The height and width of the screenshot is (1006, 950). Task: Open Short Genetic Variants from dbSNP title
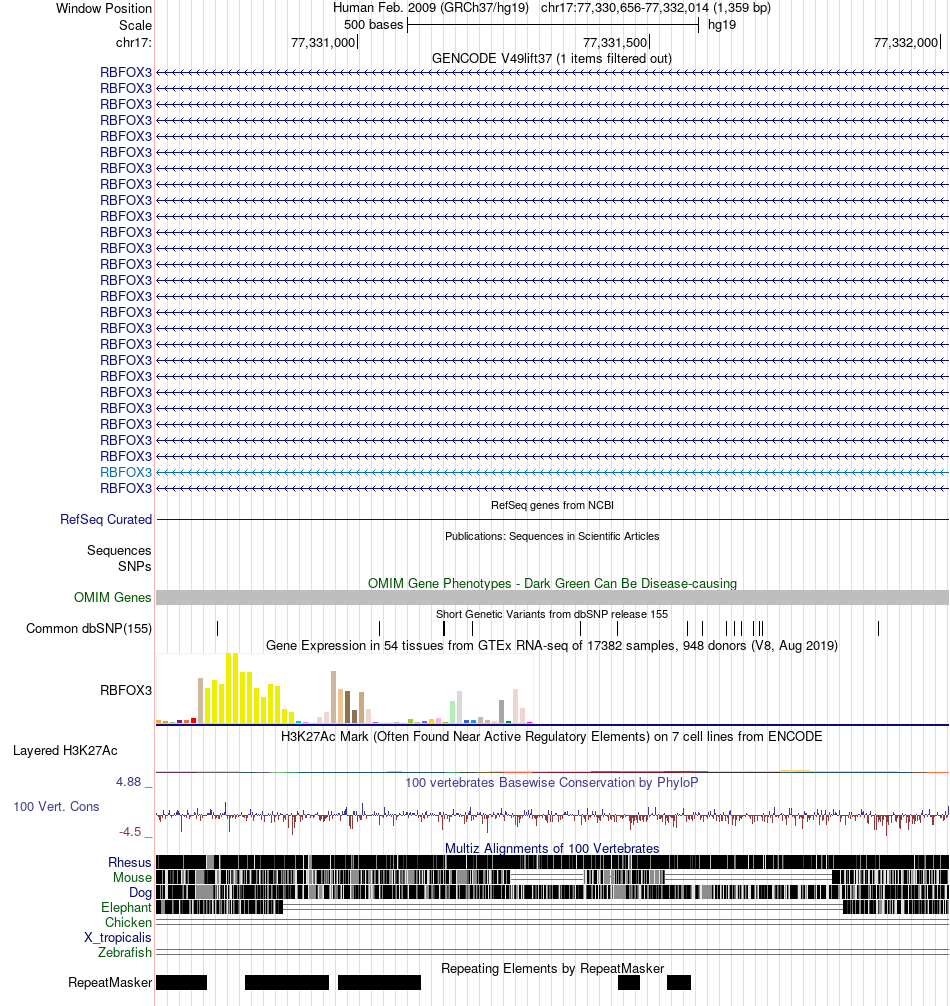[x=552, y=614]
